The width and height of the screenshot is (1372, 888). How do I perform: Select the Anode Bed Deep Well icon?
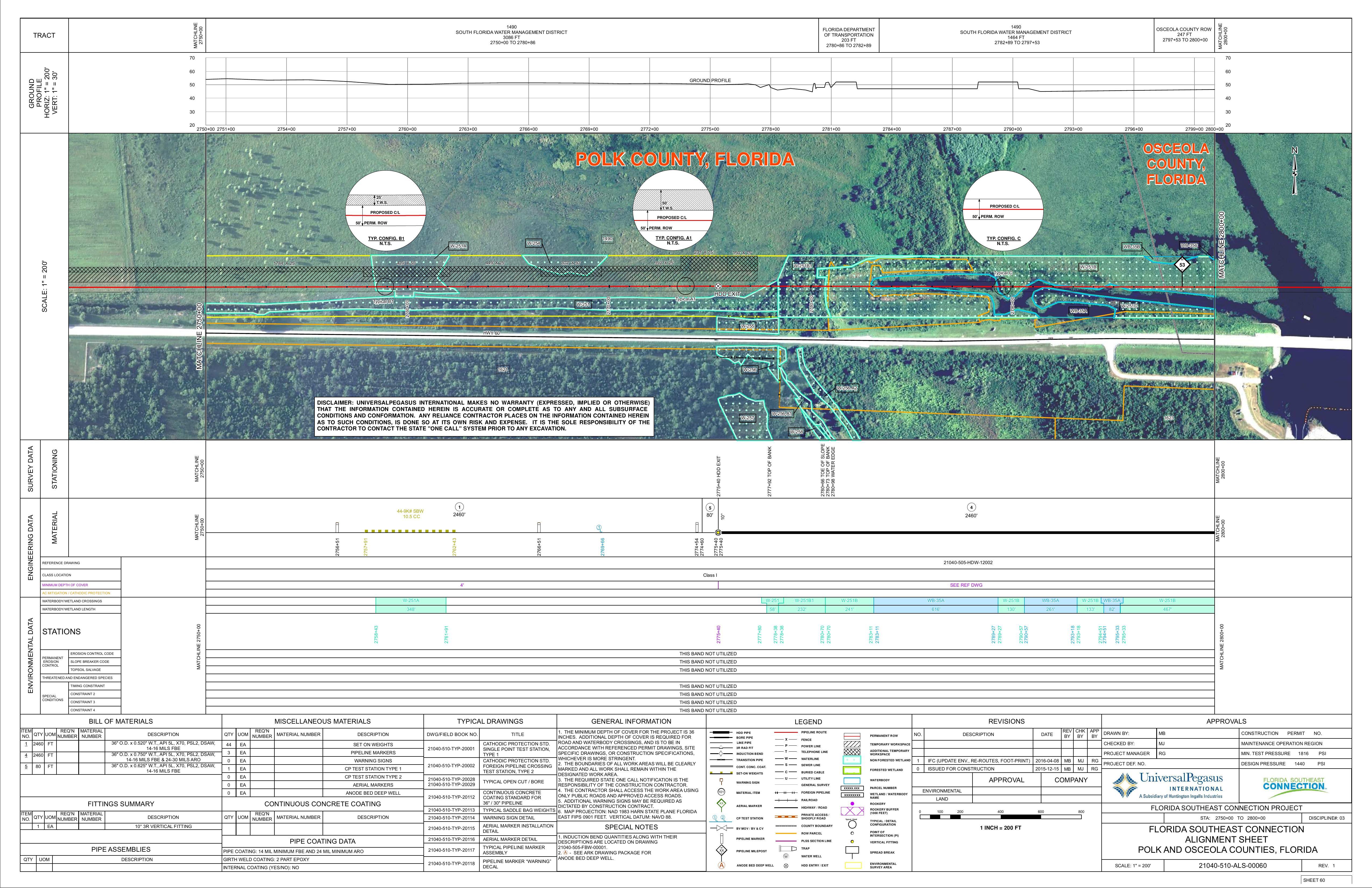point(721,865)
